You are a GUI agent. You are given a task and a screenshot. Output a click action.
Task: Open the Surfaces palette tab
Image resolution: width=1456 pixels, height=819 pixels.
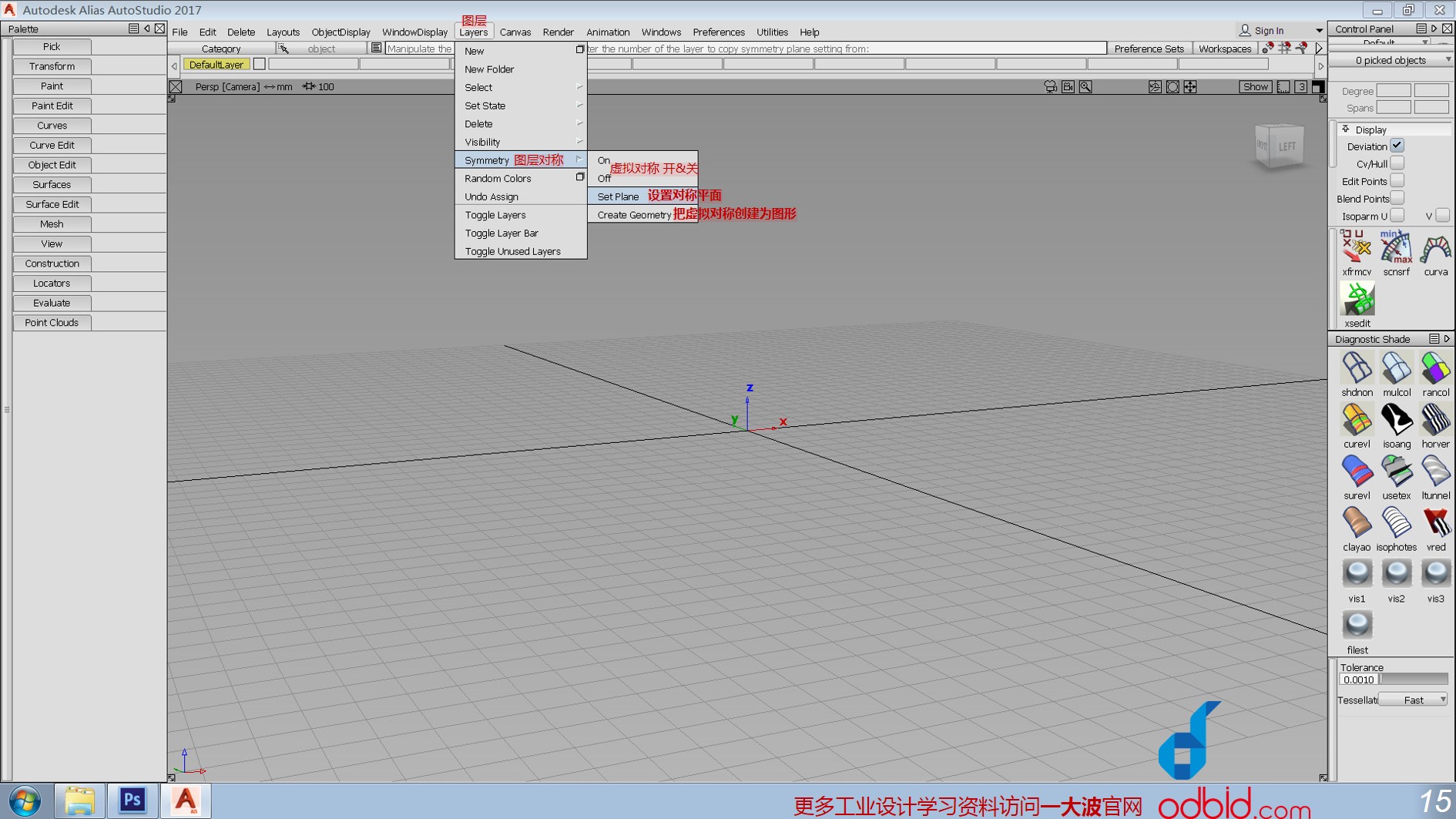coord(52,184)
